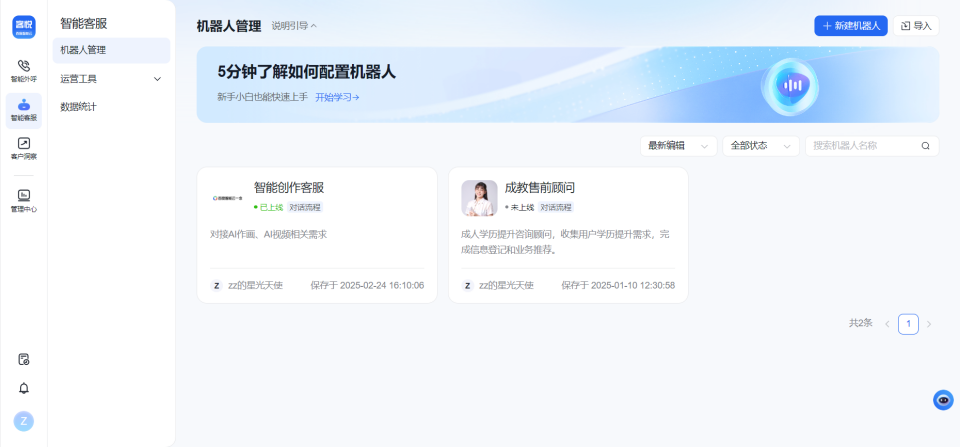Open the 最新编辑 sort dropdown
This screenshot has height=447, width=960.
pos(679,146)
